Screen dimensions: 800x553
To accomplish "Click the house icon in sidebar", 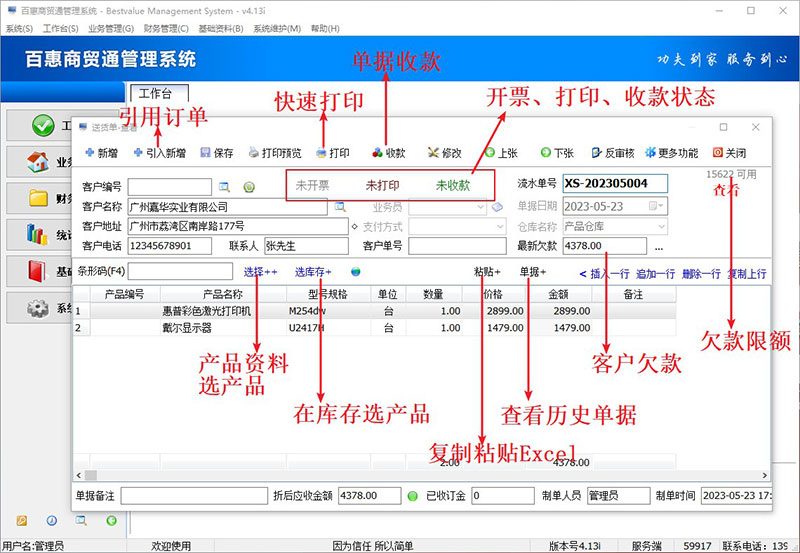I will click(38, 162).
